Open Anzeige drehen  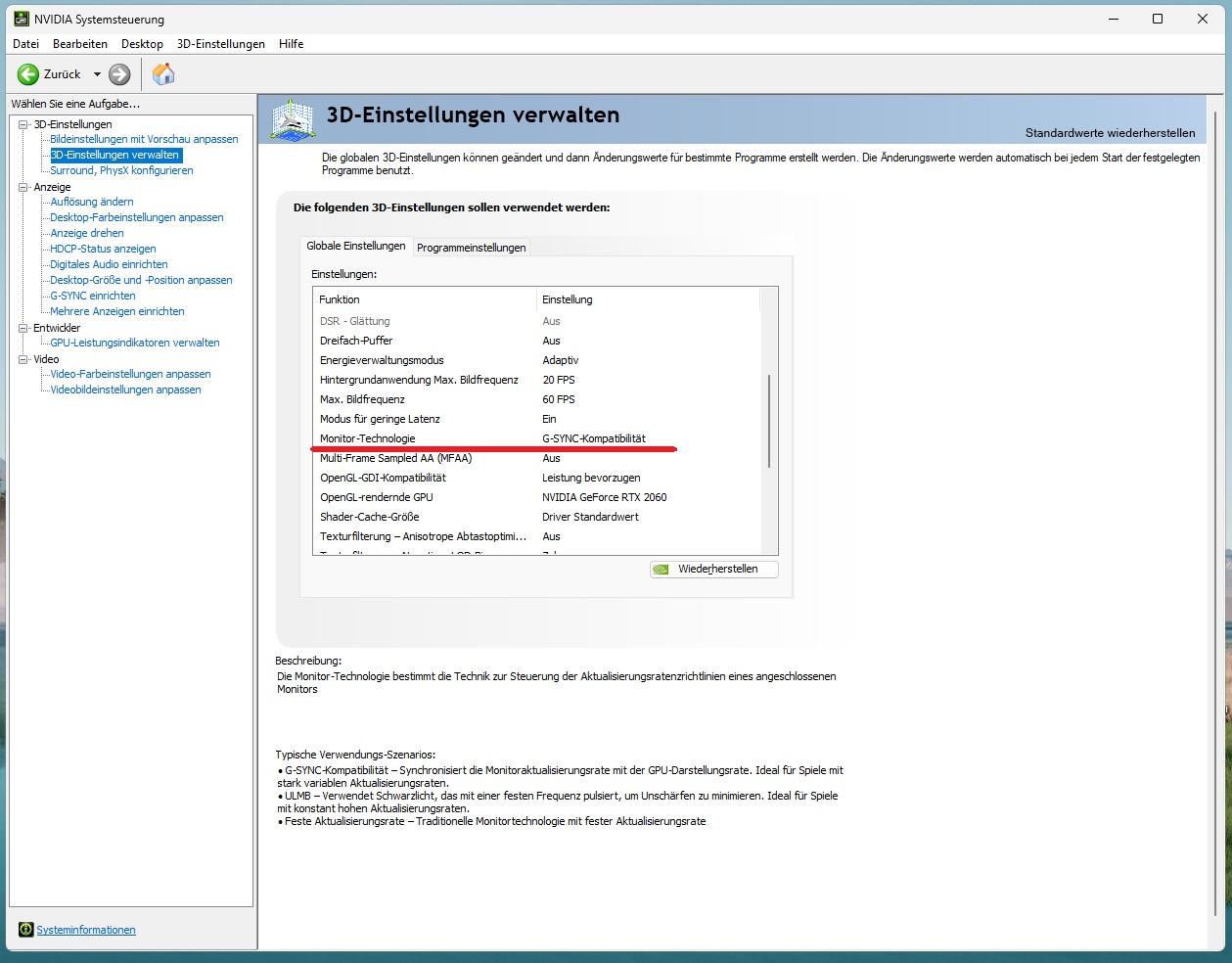click(87, 233)
